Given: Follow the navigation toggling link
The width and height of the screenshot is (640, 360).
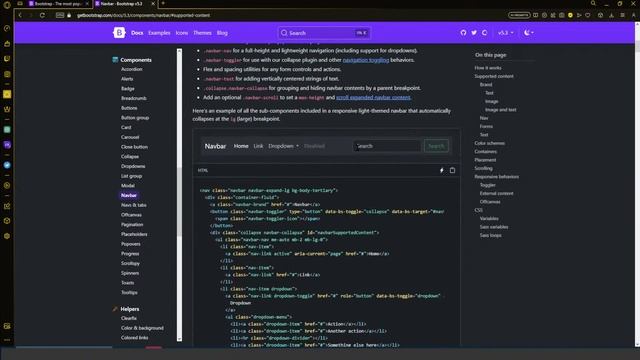Looking at the screenshot, I should [366, 60].
